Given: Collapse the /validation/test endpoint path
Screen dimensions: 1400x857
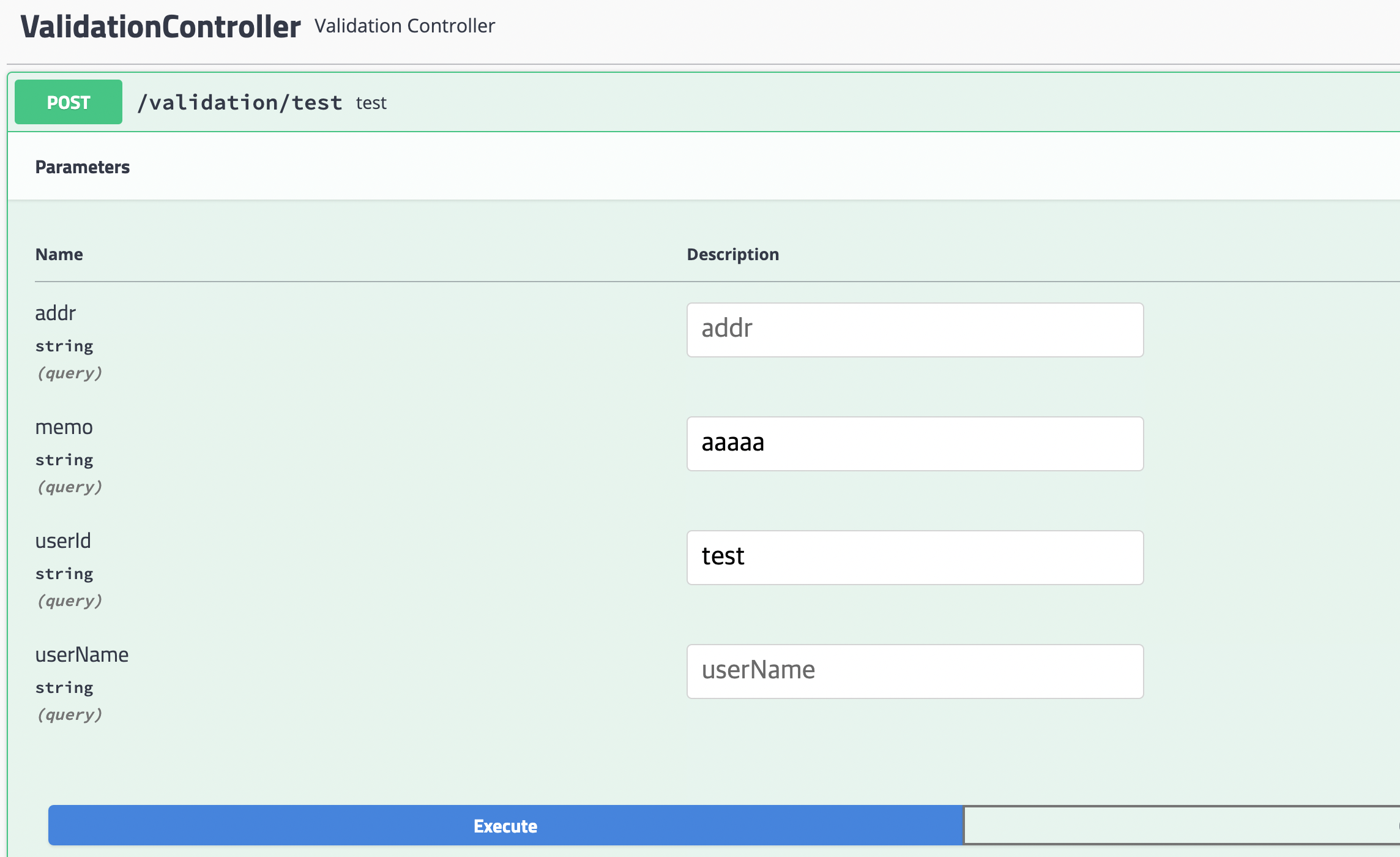Looking at the screenshot, I should [239, 102].
